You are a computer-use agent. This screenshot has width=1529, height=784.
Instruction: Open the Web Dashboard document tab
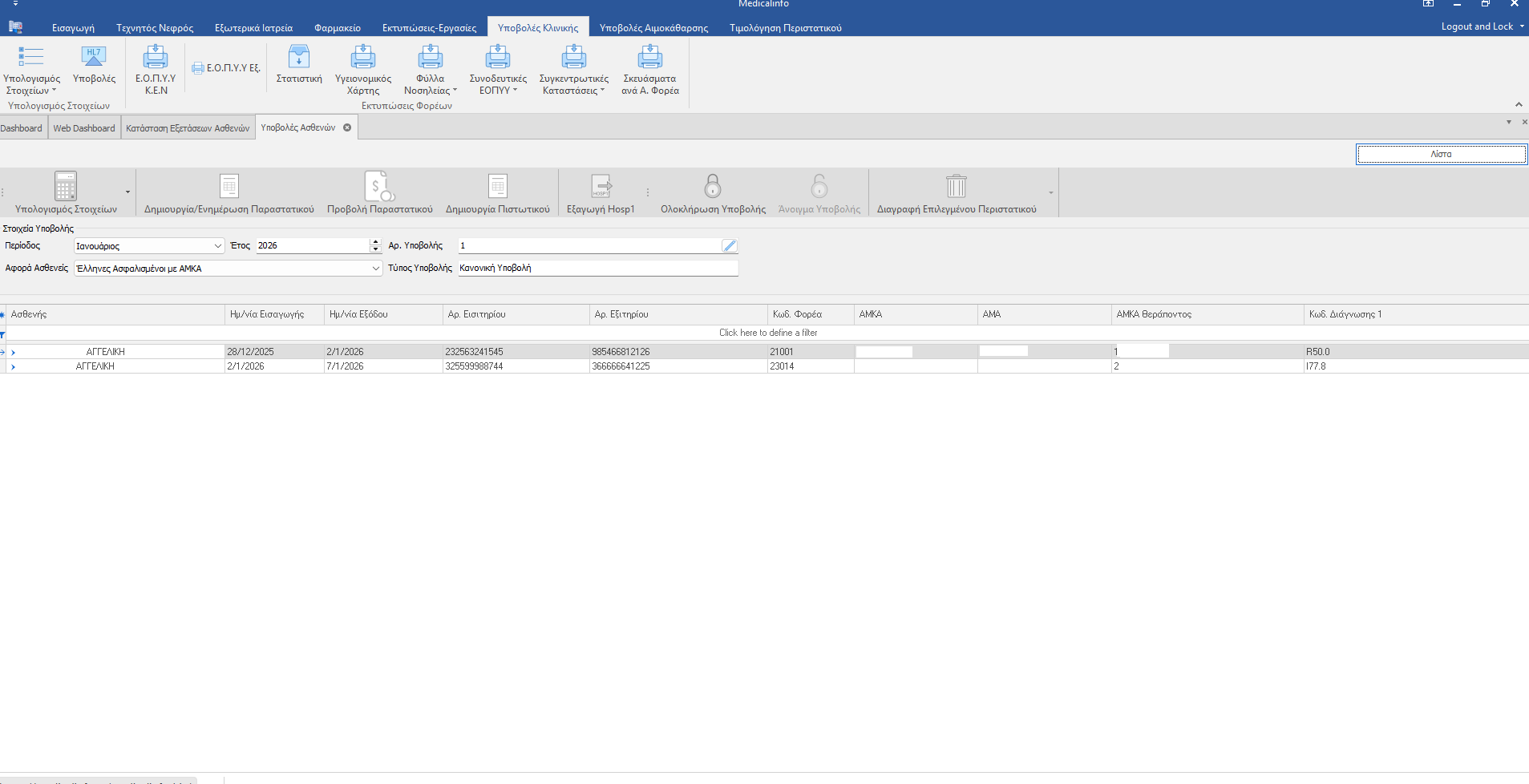point(84,128)
